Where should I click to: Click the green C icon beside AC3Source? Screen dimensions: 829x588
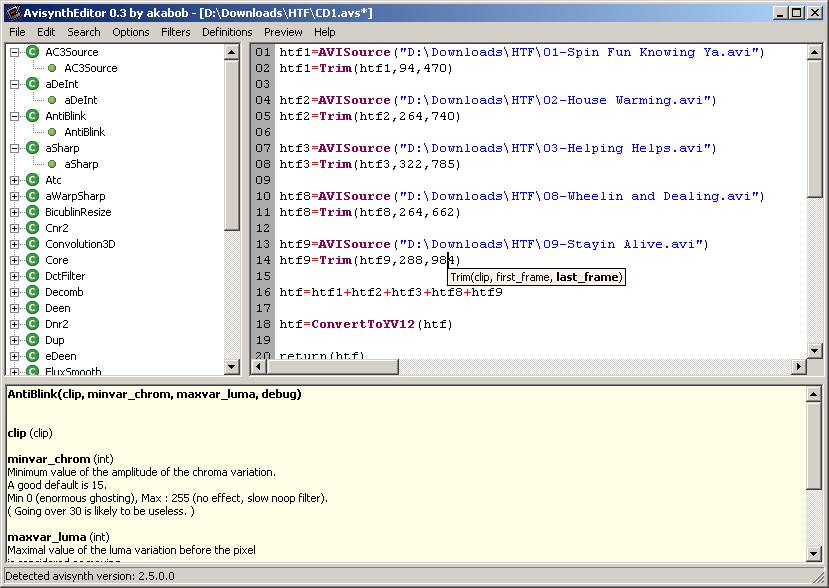point(32,52)
